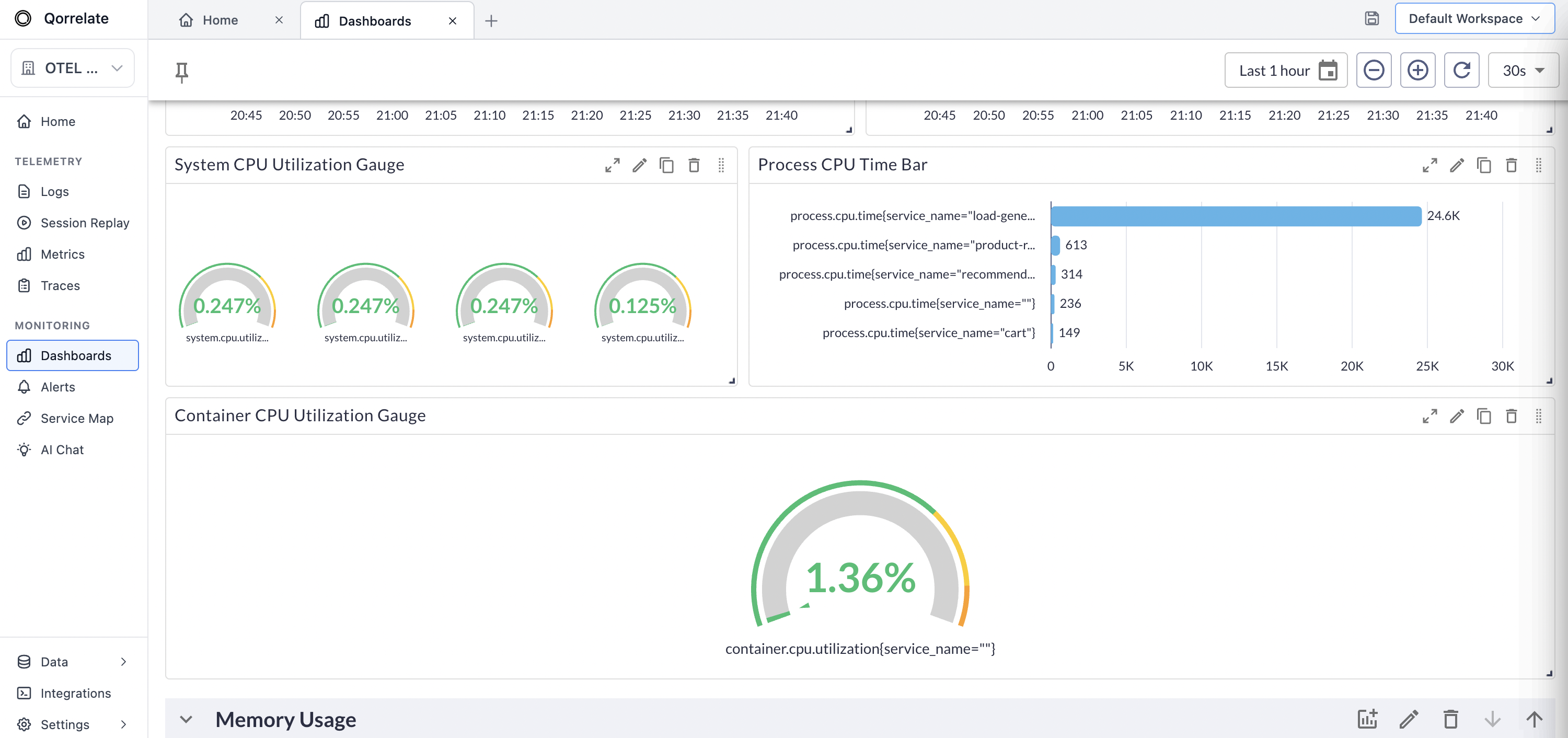Open the Traces panel
Image resolution: width=1568 pixels, height=738 pixels.
click(60, 285)
